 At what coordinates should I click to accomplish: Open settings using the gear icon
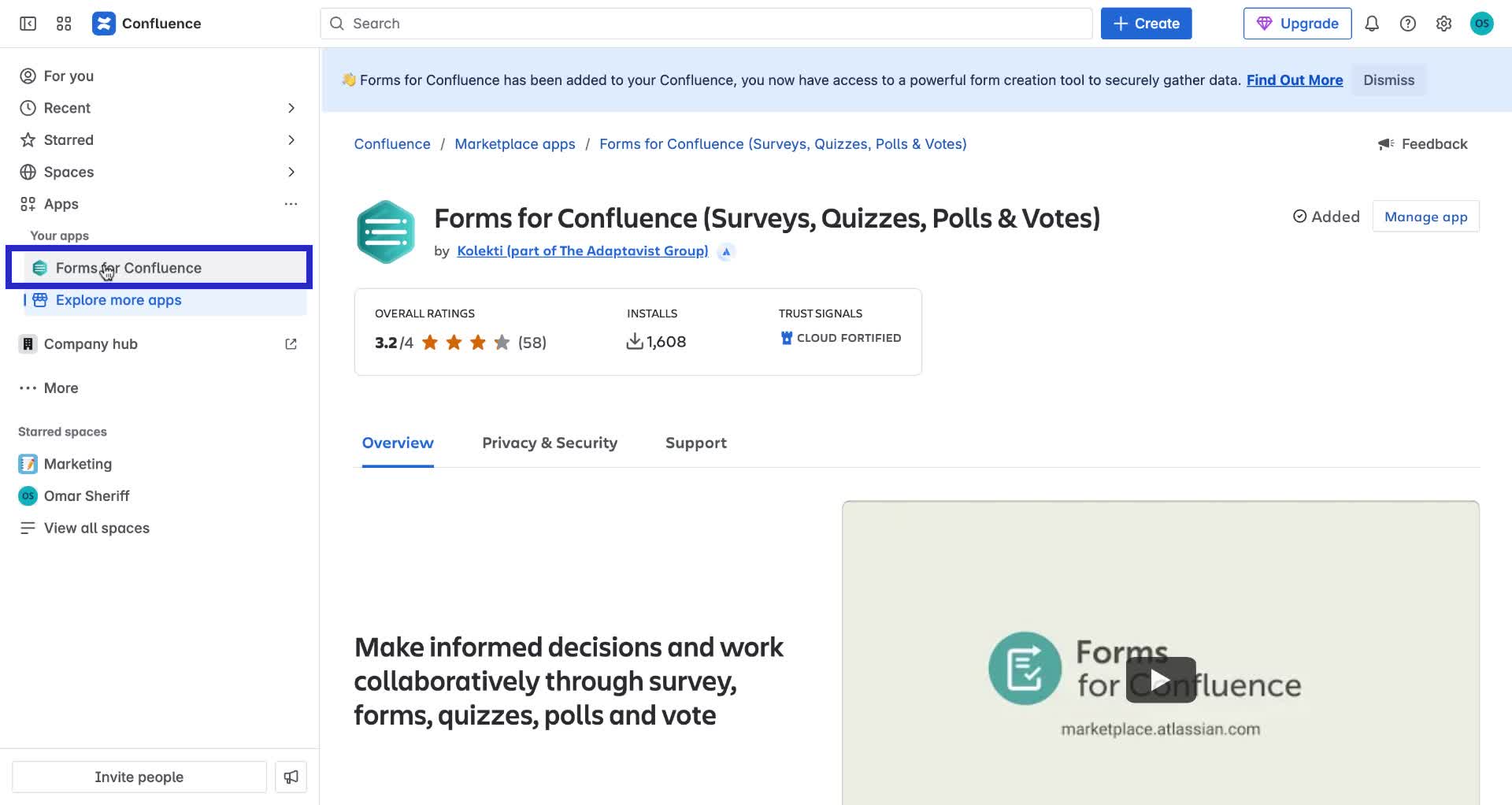click(x=1443, y=24)
